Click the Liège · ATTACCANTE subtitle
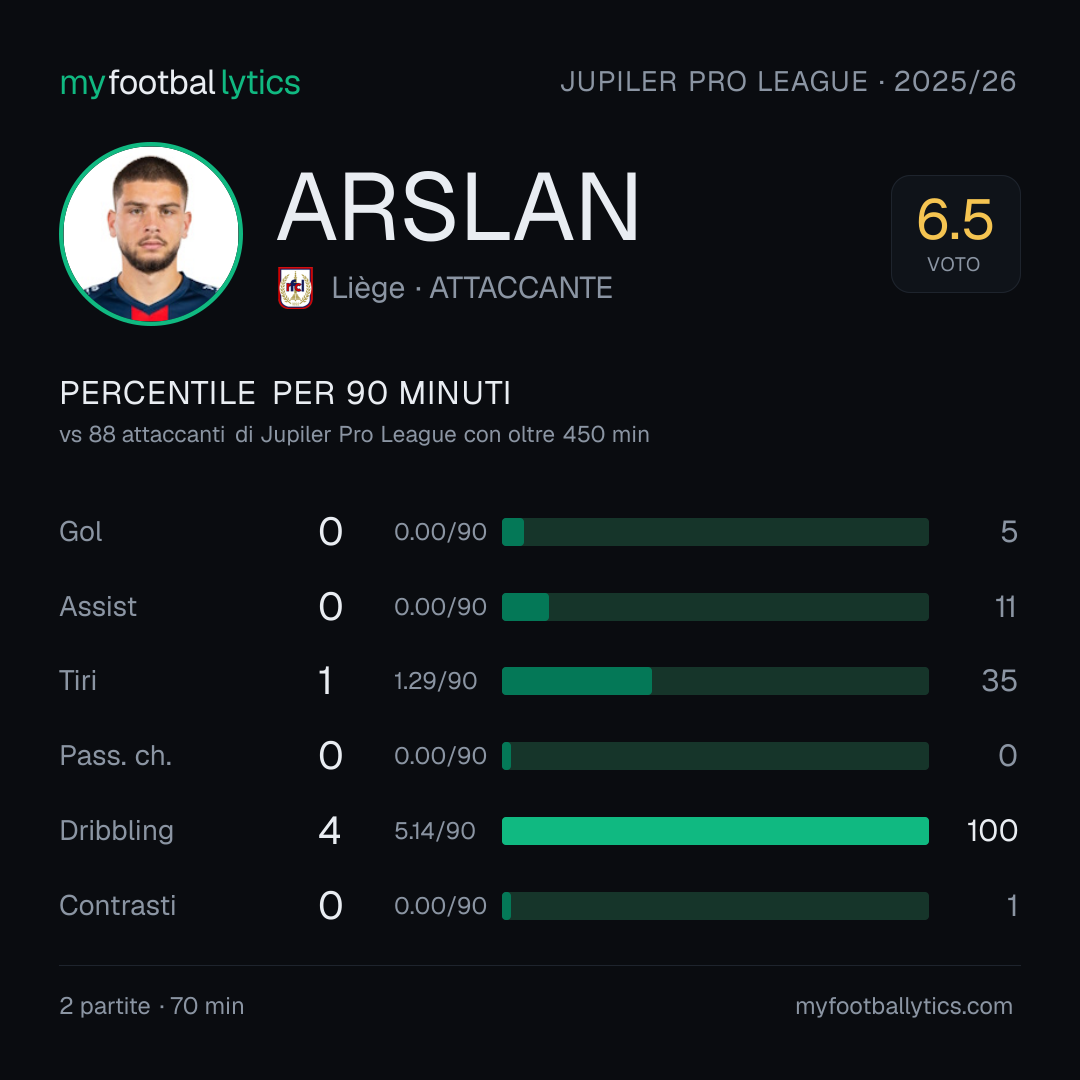 472,288
